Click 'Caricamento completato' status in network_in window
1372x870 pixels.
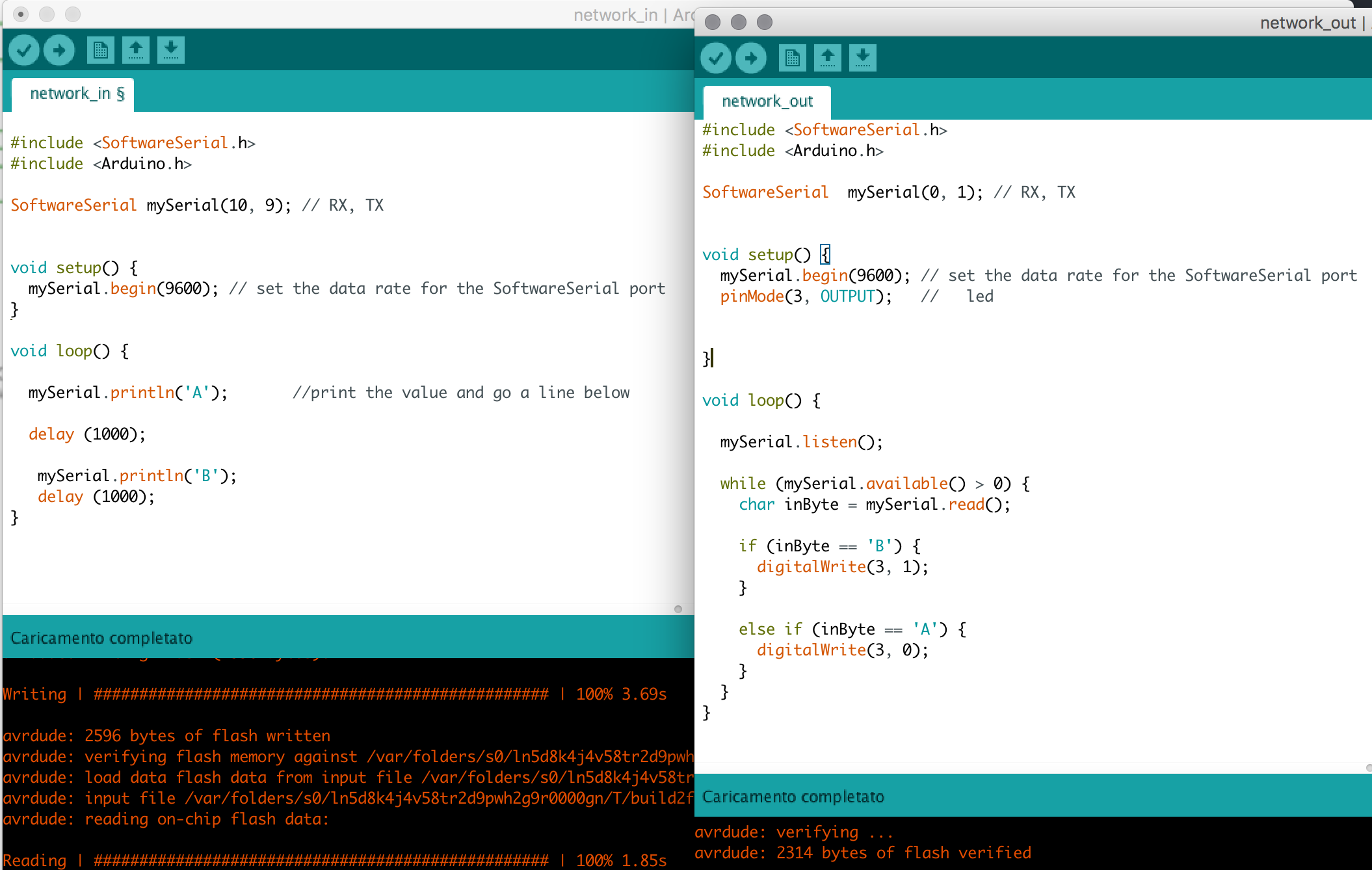click(101, 638)
